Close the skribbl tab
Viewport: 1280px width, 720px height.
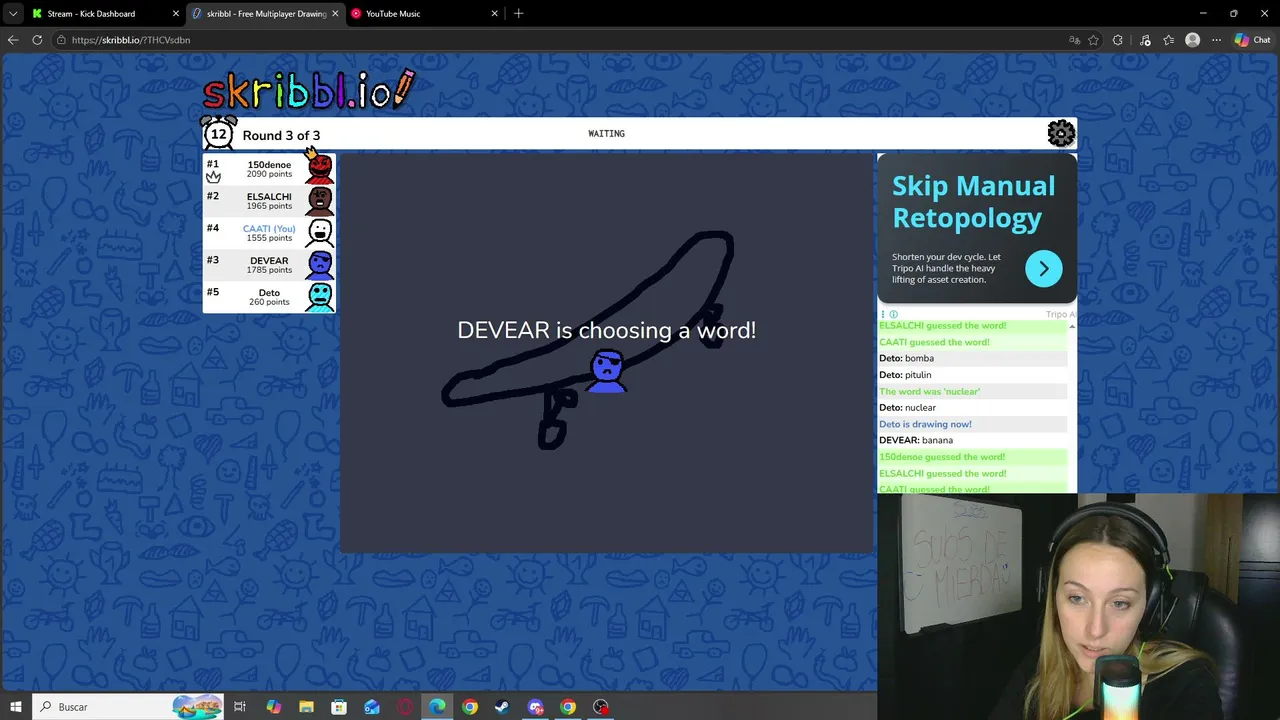tap(335, 14)
